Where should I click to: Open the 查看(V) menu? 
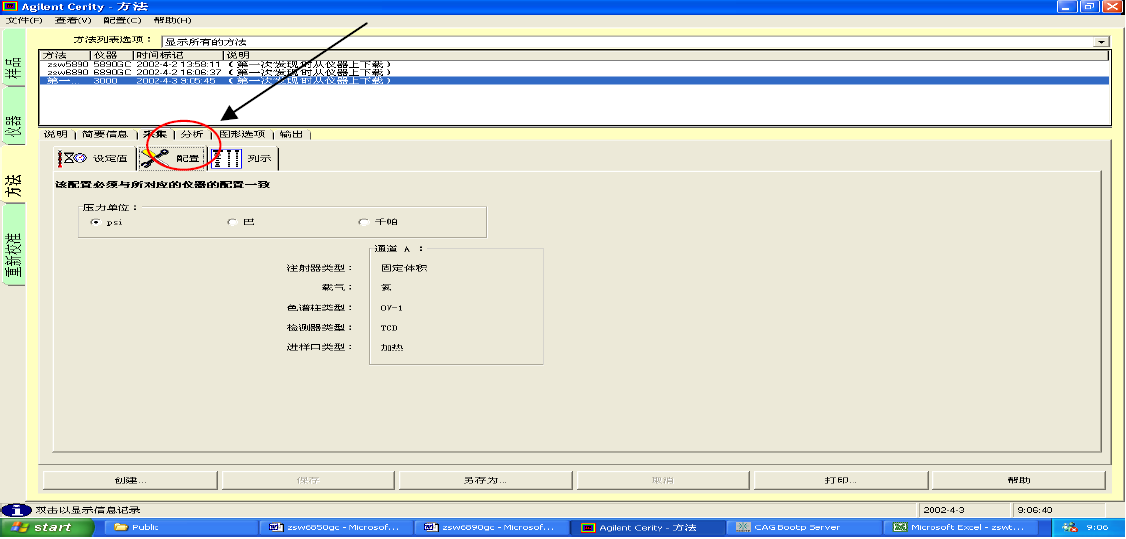(x=74, y=20)
